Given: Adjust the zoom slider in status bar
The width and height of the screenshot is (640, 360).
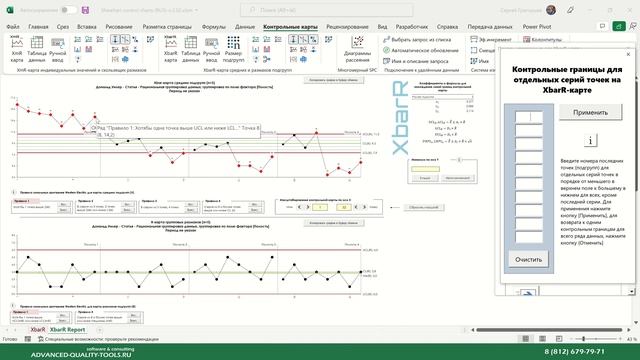Looking at the screenshot, I should 584,339.
